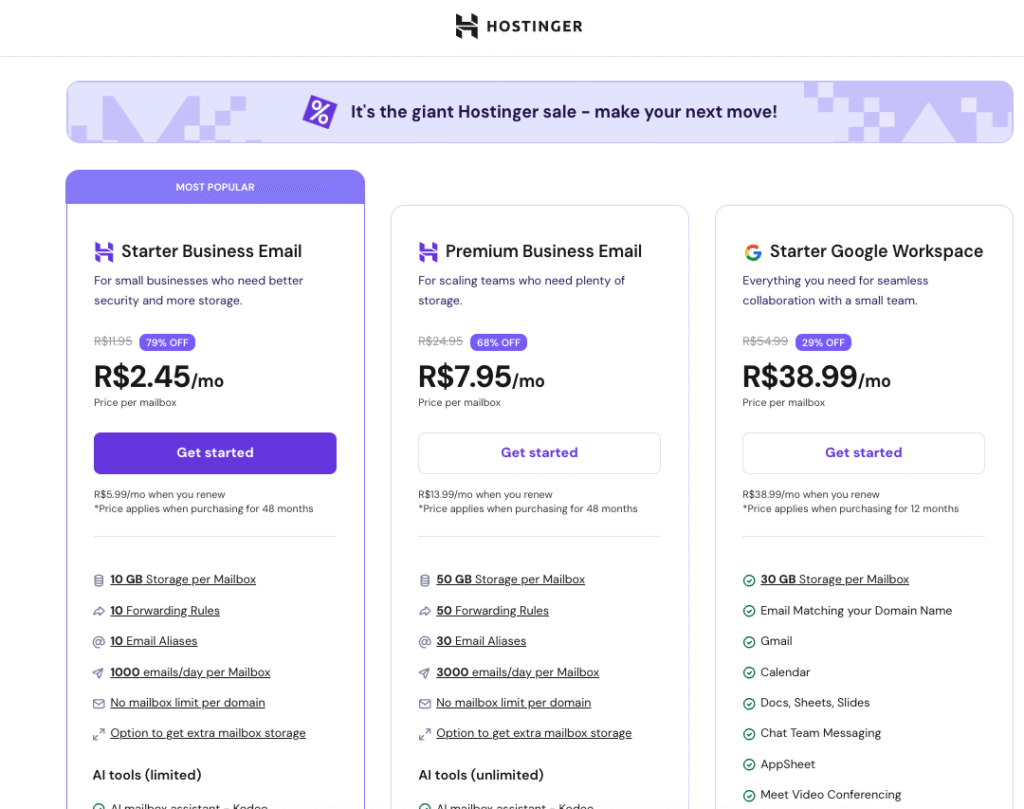Open Premium plan's No mailbox limit link
1024x809 pixels.
point(513,703)
